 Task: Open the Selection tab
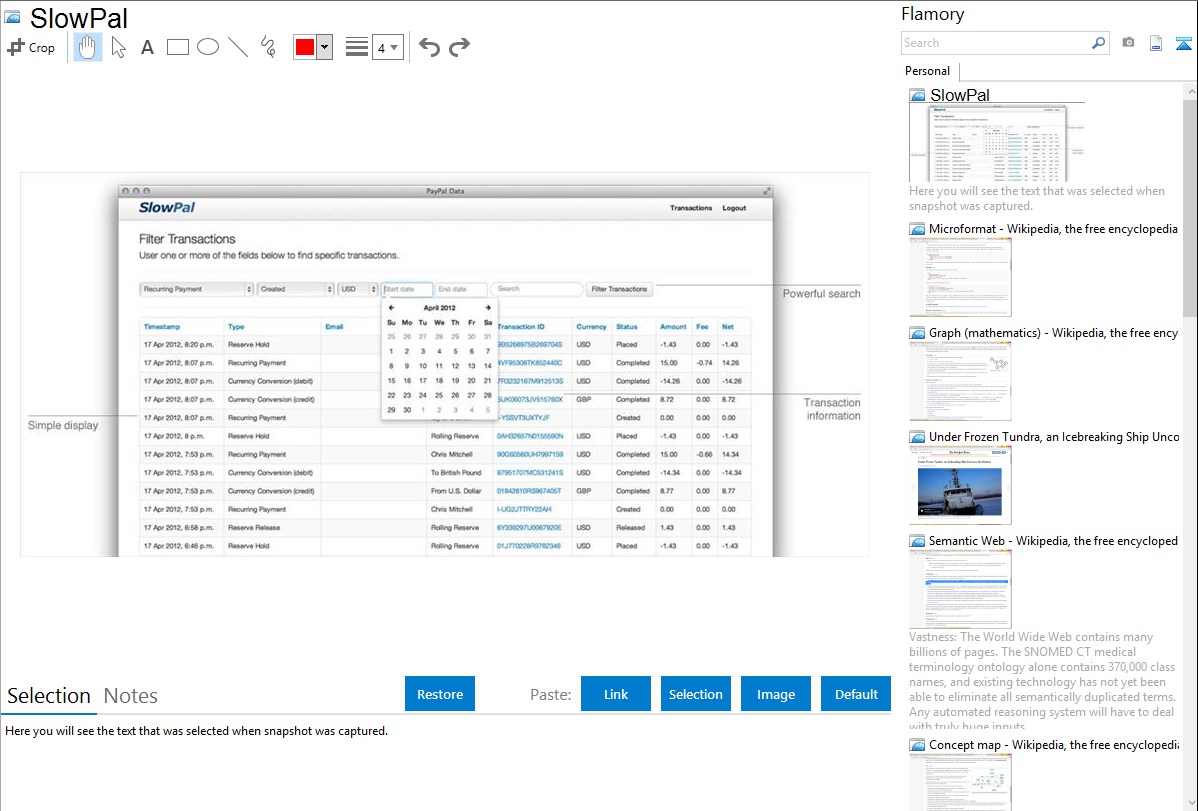click(x=49, y=696)
